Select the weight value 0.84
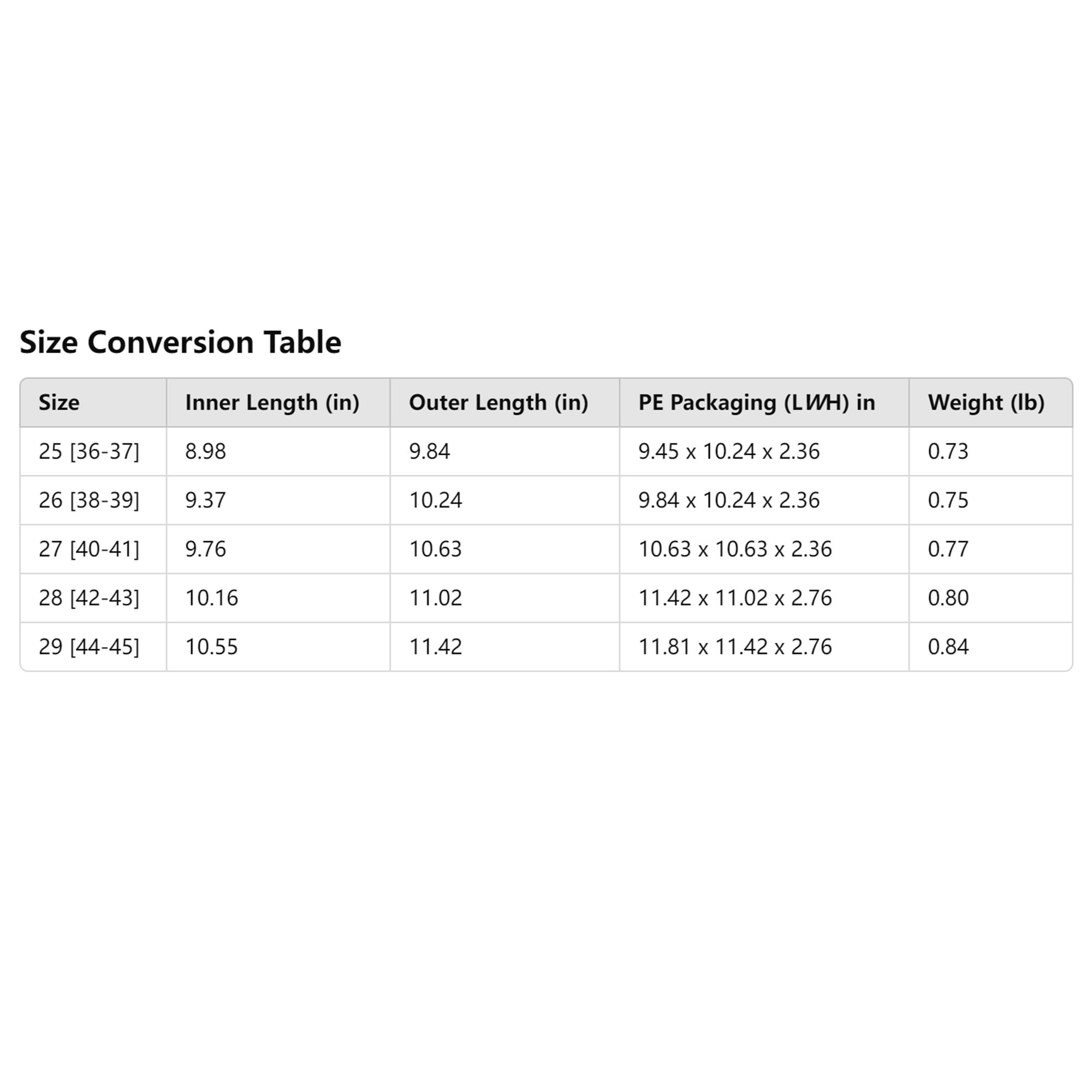The height and width of the screenshot is (1092, 1092). (x=948, y=646)
